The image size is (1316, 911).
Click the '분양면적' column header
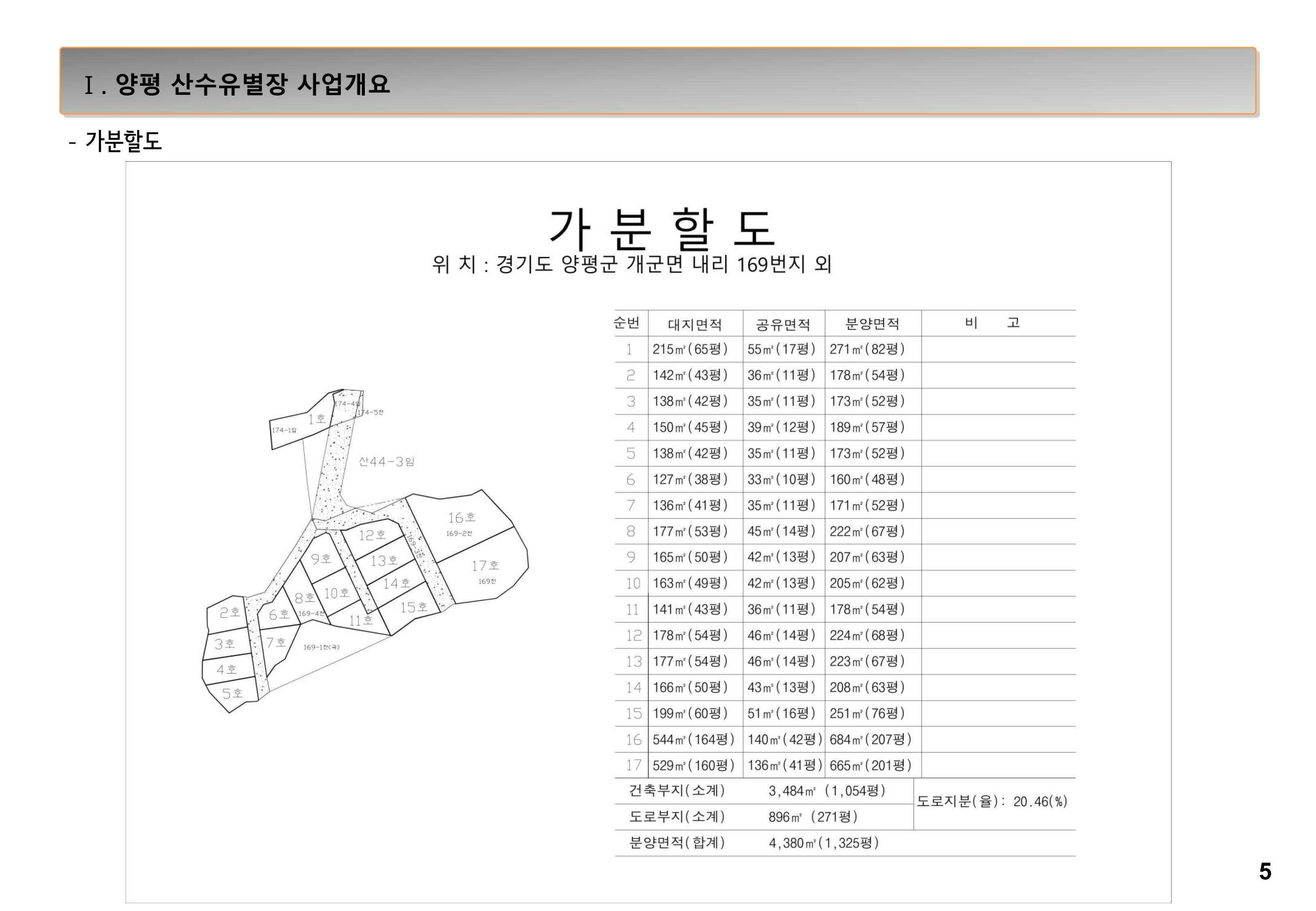tap(872, 324)
